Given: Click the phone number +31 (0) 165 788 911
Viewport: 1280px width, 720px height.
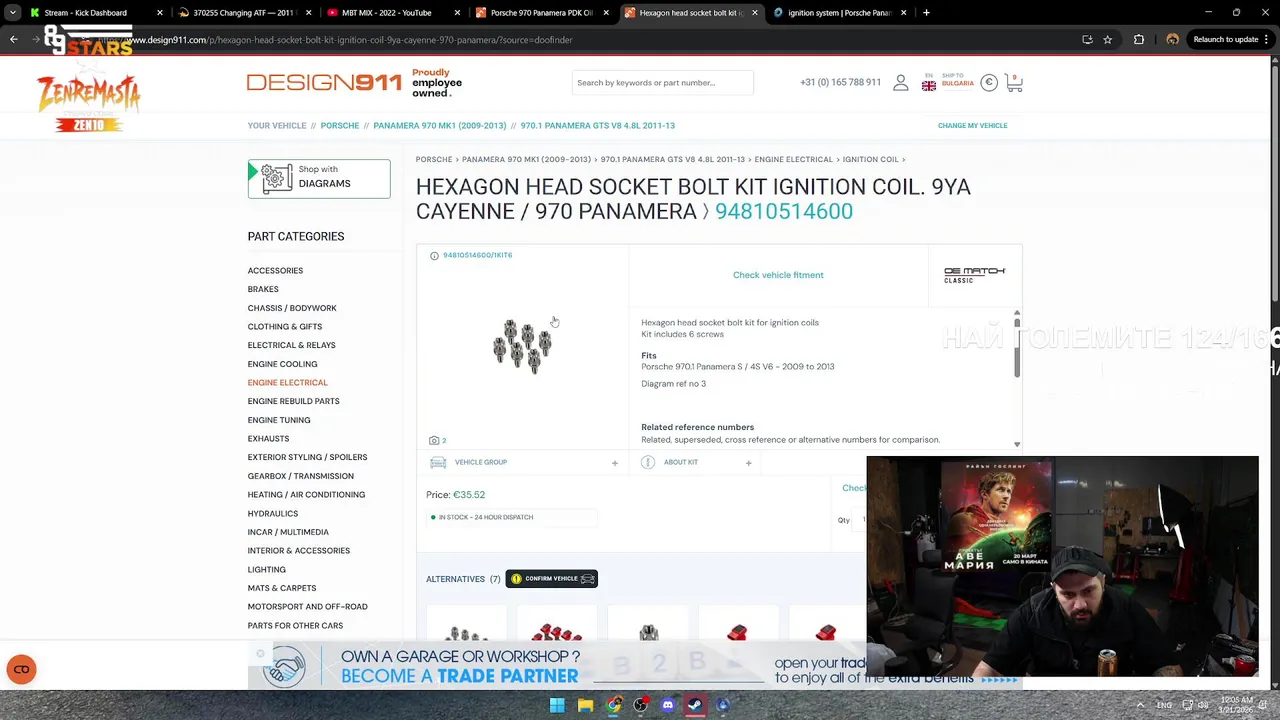Looking at the screenshot, I should [840, 83].
